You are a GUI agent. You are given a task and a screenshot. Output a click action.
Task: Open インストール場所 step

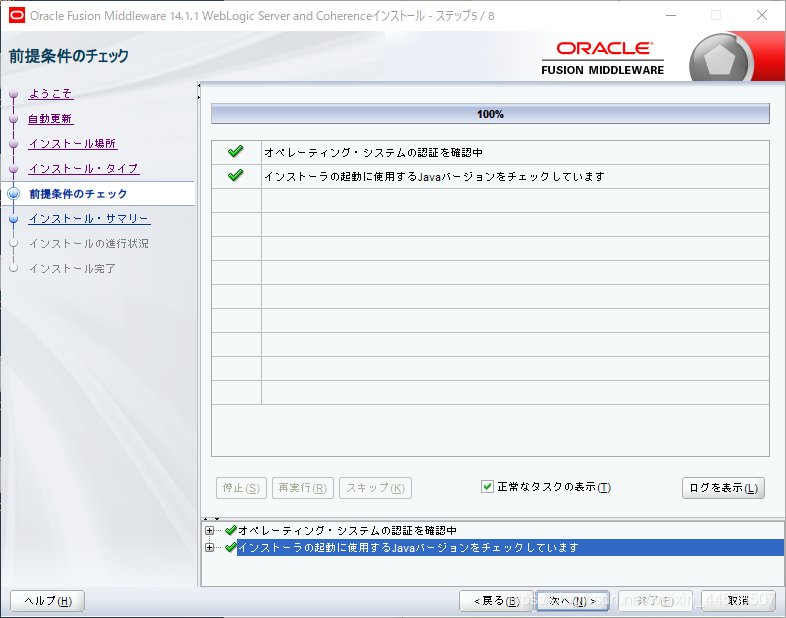[x=73, y=144]
